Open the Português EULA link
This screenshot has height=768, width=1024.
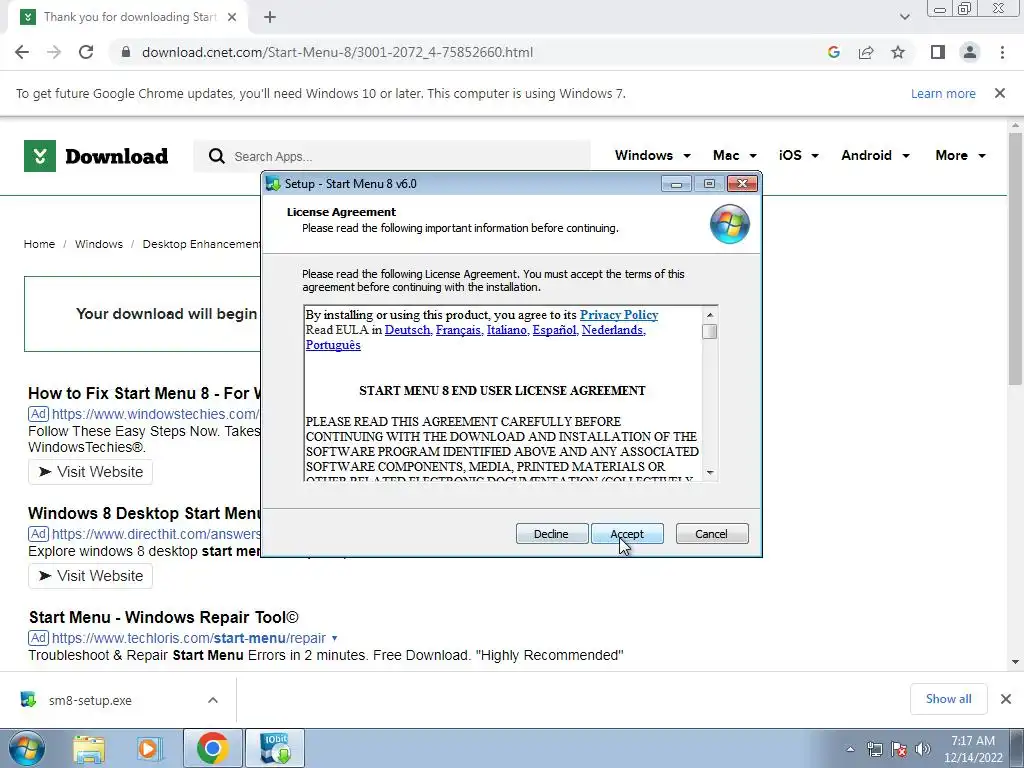(333, 345)
